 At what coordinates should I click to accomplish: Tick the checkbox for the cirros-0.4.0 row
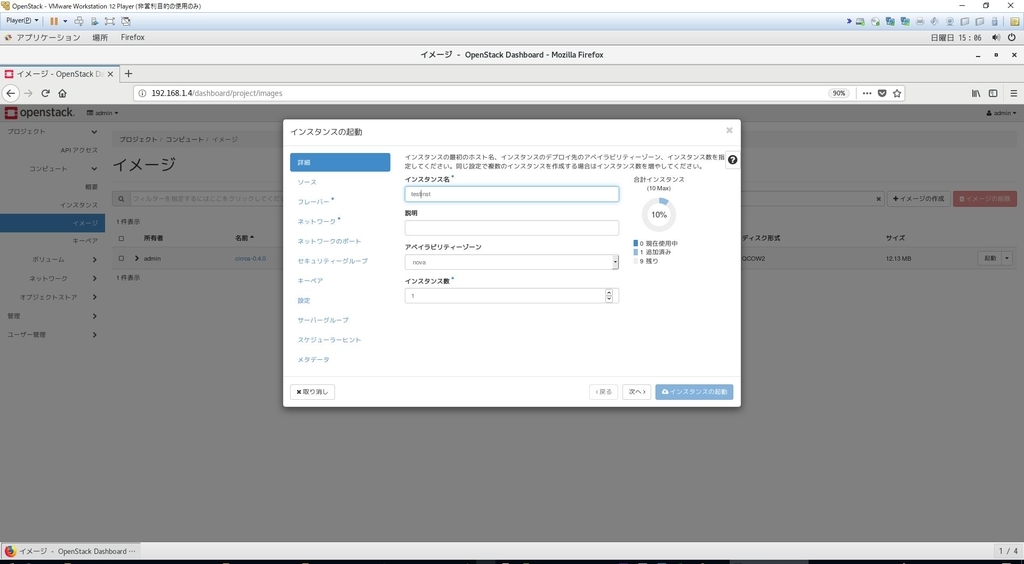coord(121,258)
